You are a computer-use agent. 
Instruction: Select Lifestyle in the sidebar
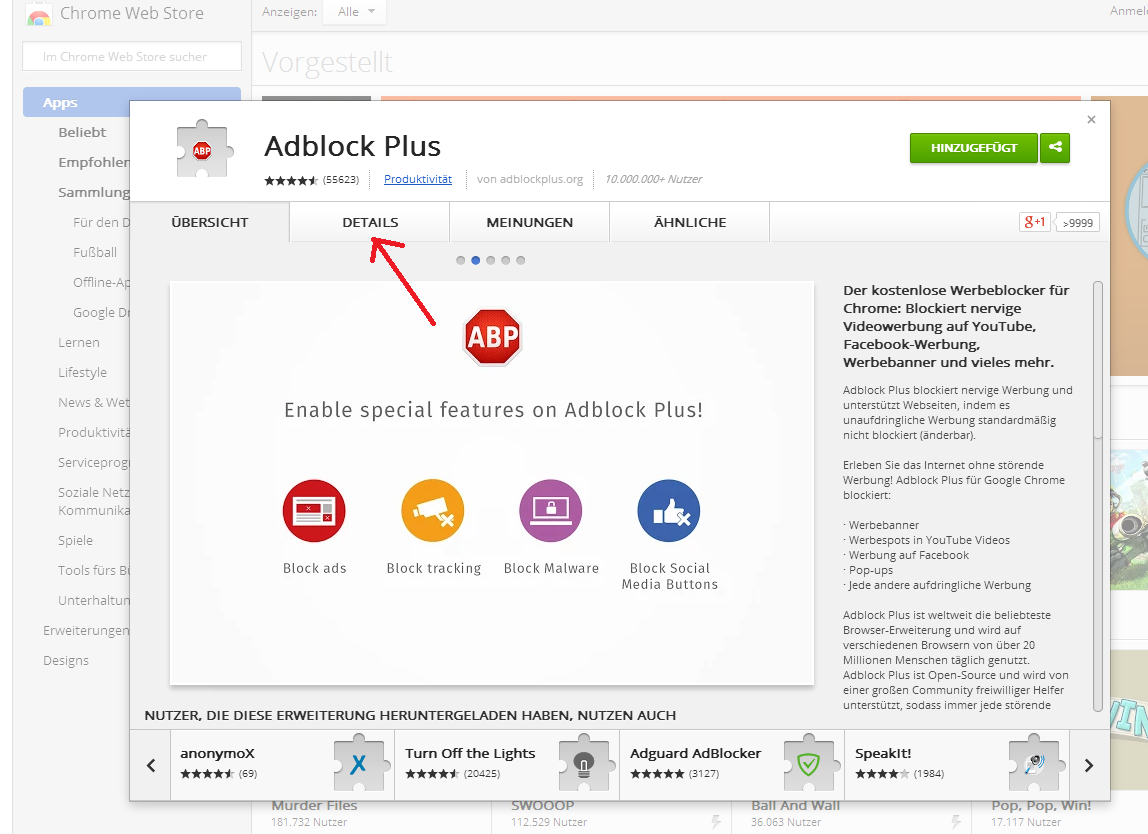(82, 372)
